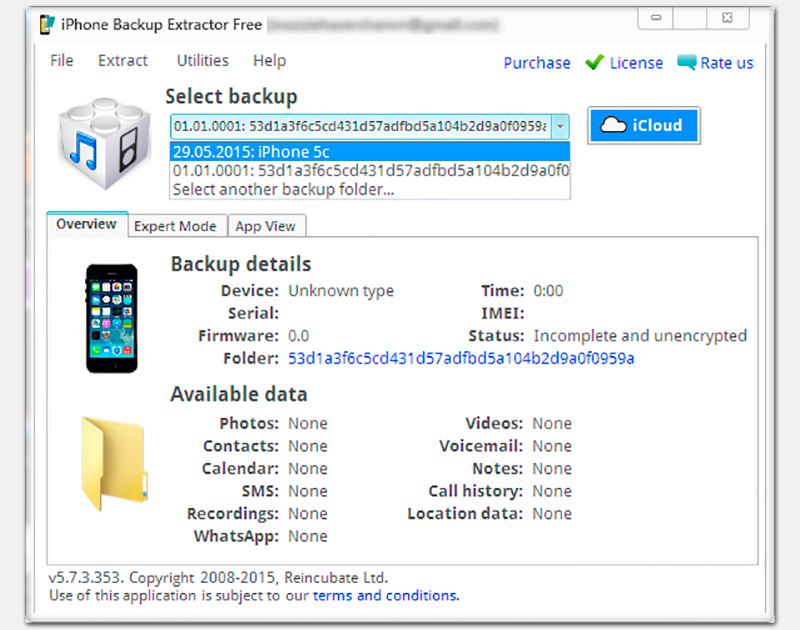Click the Voicemail None value
Image resolution: width=800 pixels, height=630 pixels.
552,446
